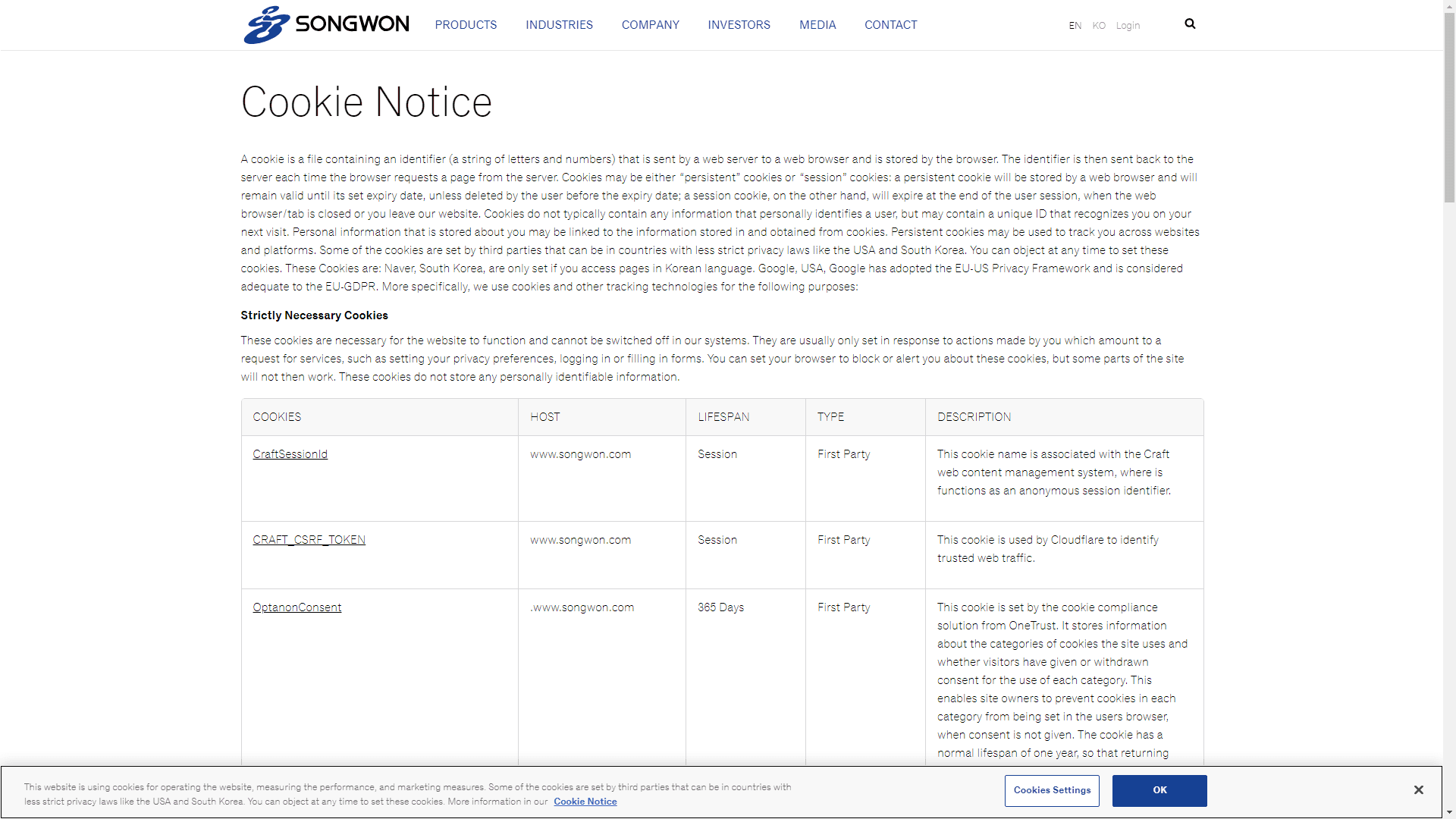Follow Cookie Notice link in banner

tap(585, 802)
